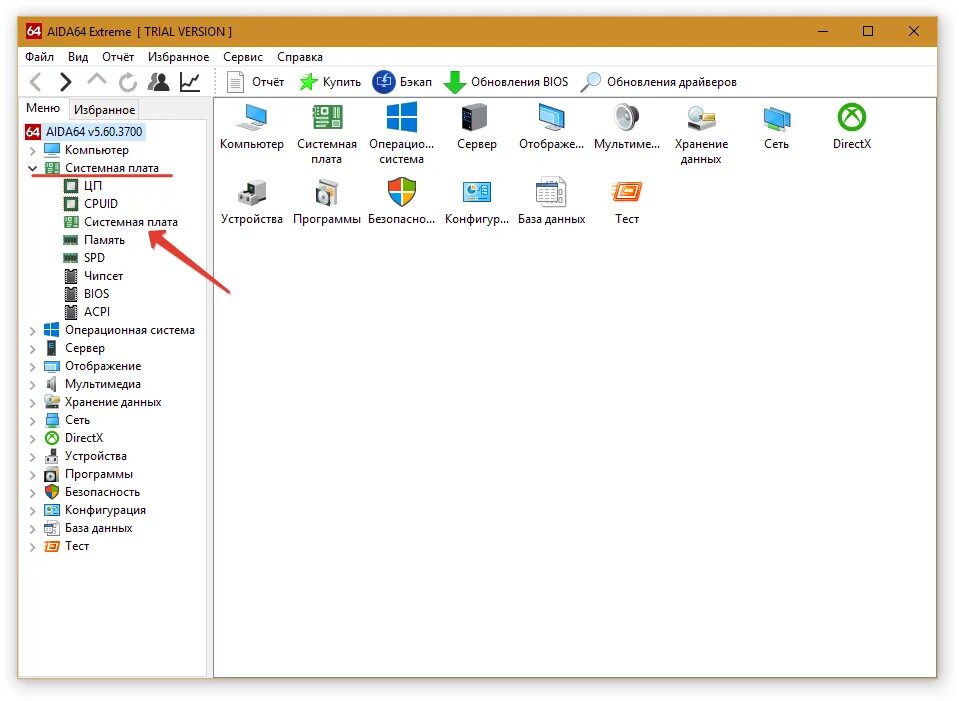This screenshot has height=701, width=959.
Task: Open the Вид menu
Action: click(78, 56)
